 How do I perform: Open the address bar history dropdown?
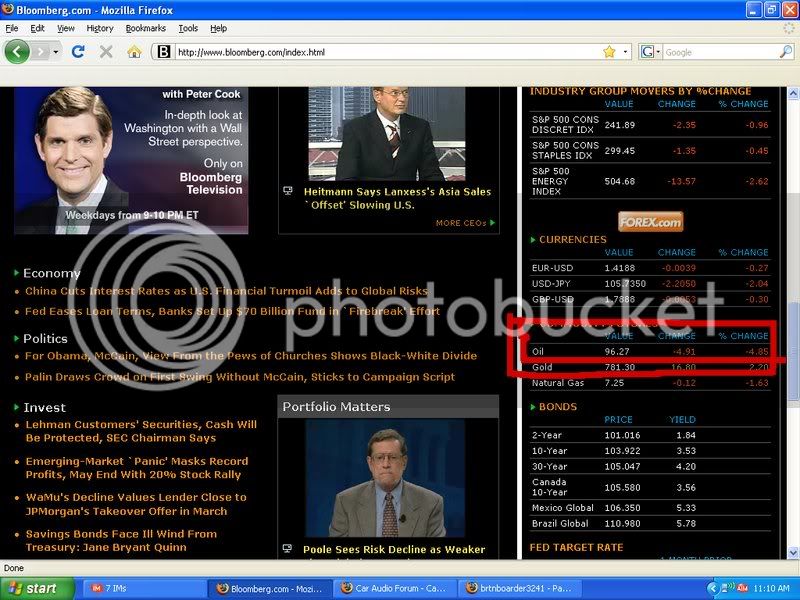625,52
